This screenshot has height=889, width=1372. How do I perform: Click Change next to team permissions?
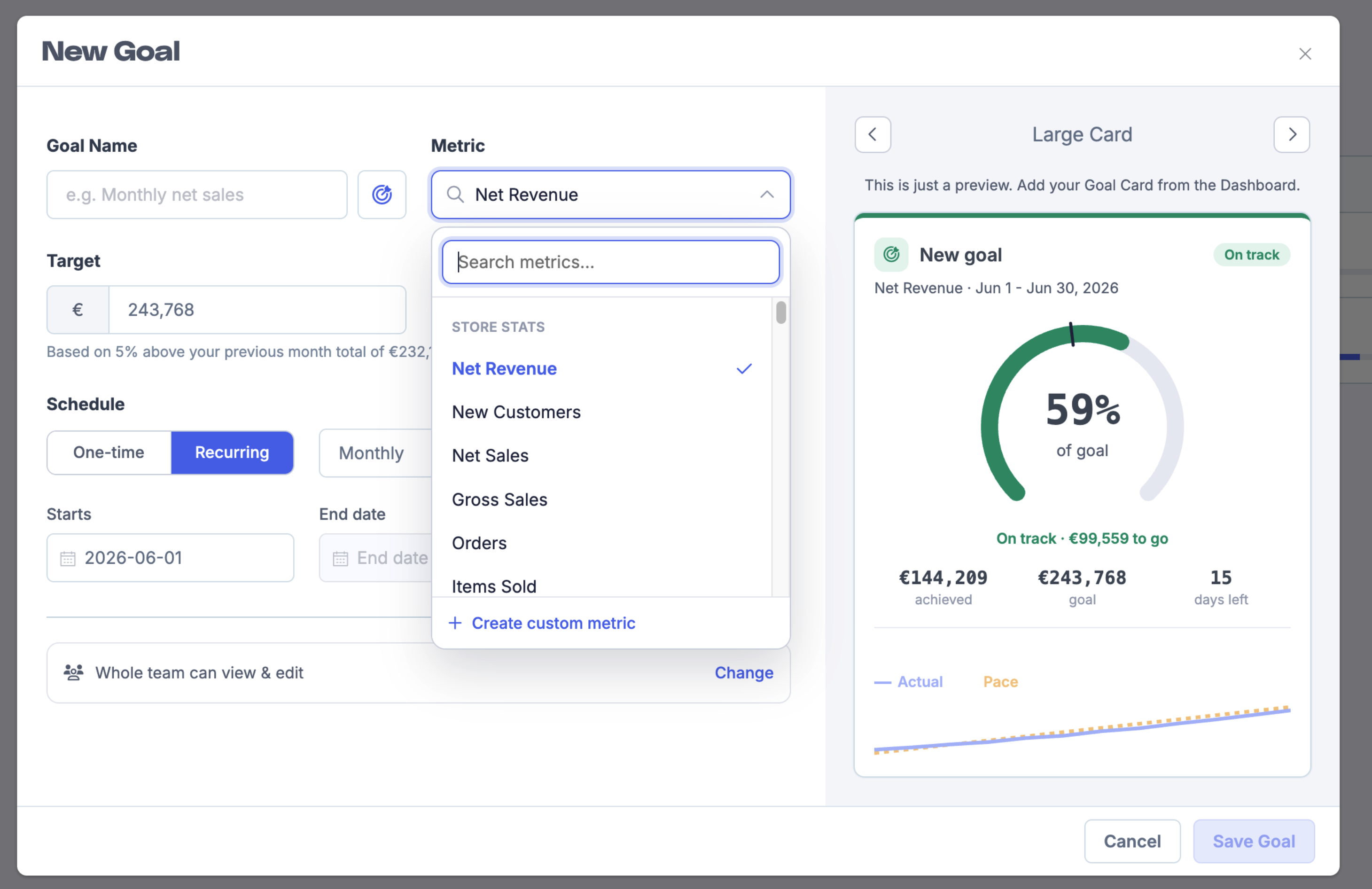coord(744,672)
